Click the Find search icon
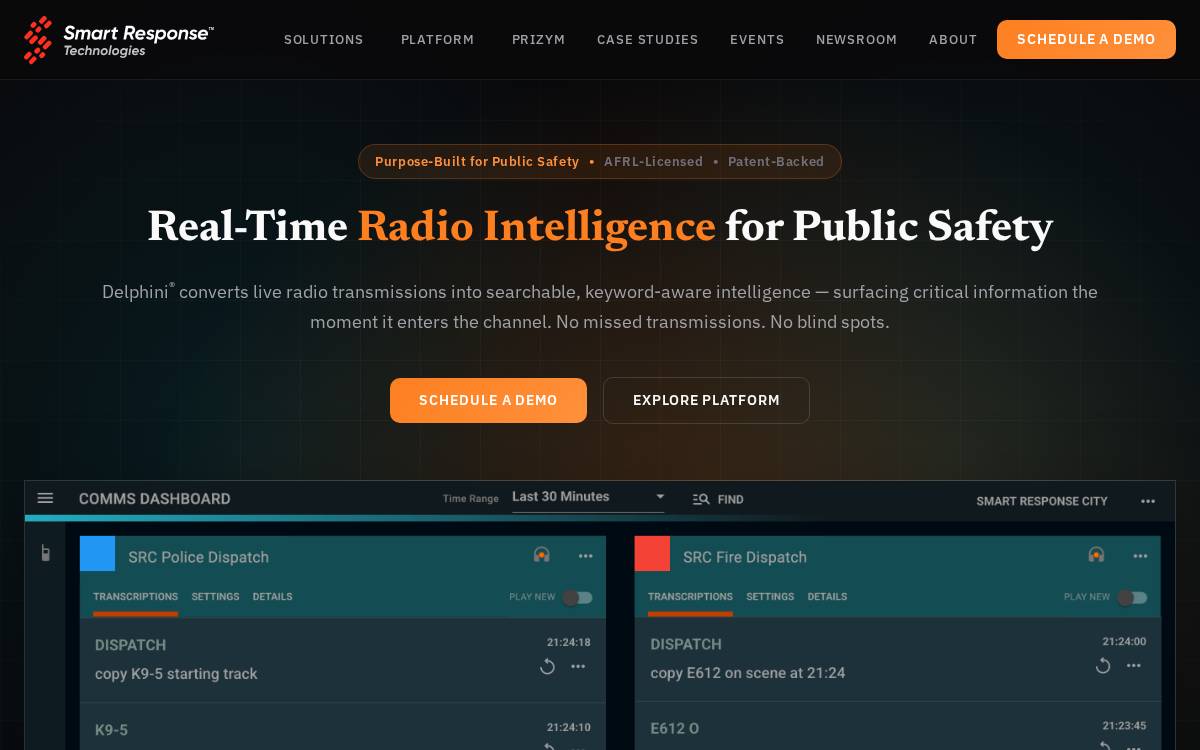Image resolution: width=1200 pixels, height=750 pixels. (701, 499)
